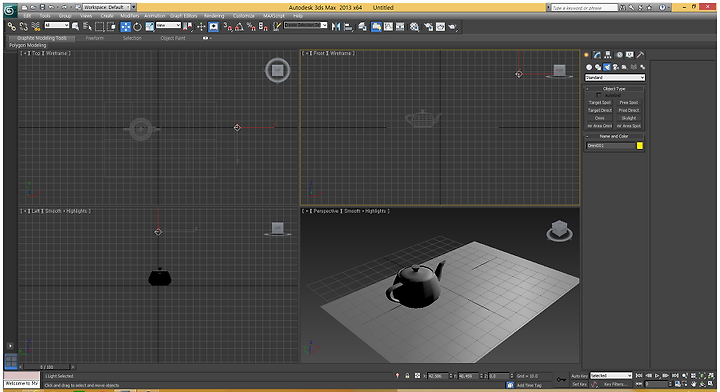Open the Edit menu
720x392 pixels.
click(x=28, y=16)
